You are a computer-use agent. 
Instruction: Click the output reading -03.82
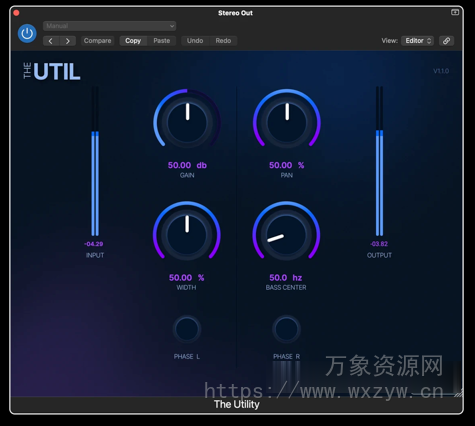pos(379,244)
